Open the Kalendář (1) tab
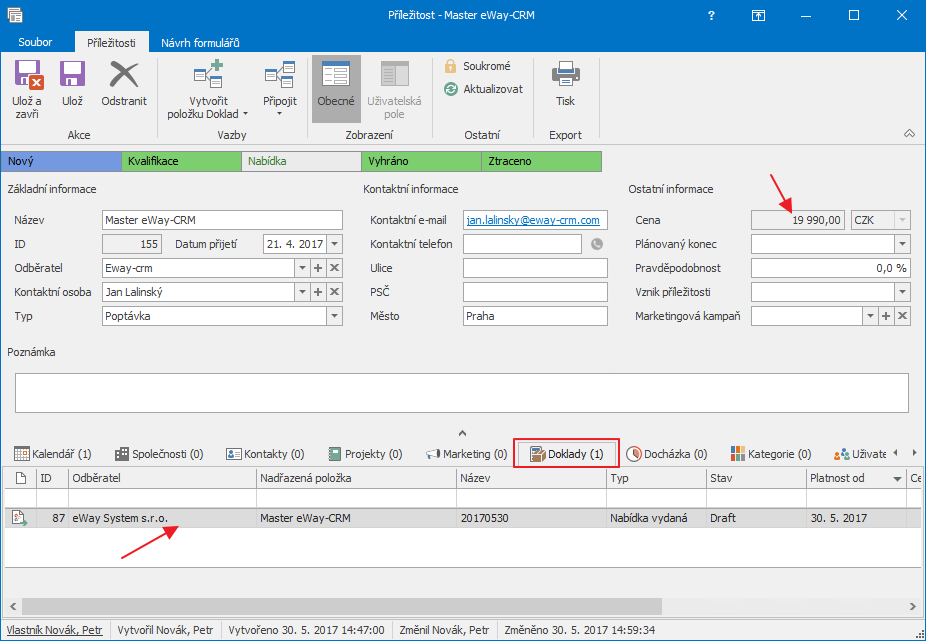Viewport: 926px width, 641px height. pos(53,454)
